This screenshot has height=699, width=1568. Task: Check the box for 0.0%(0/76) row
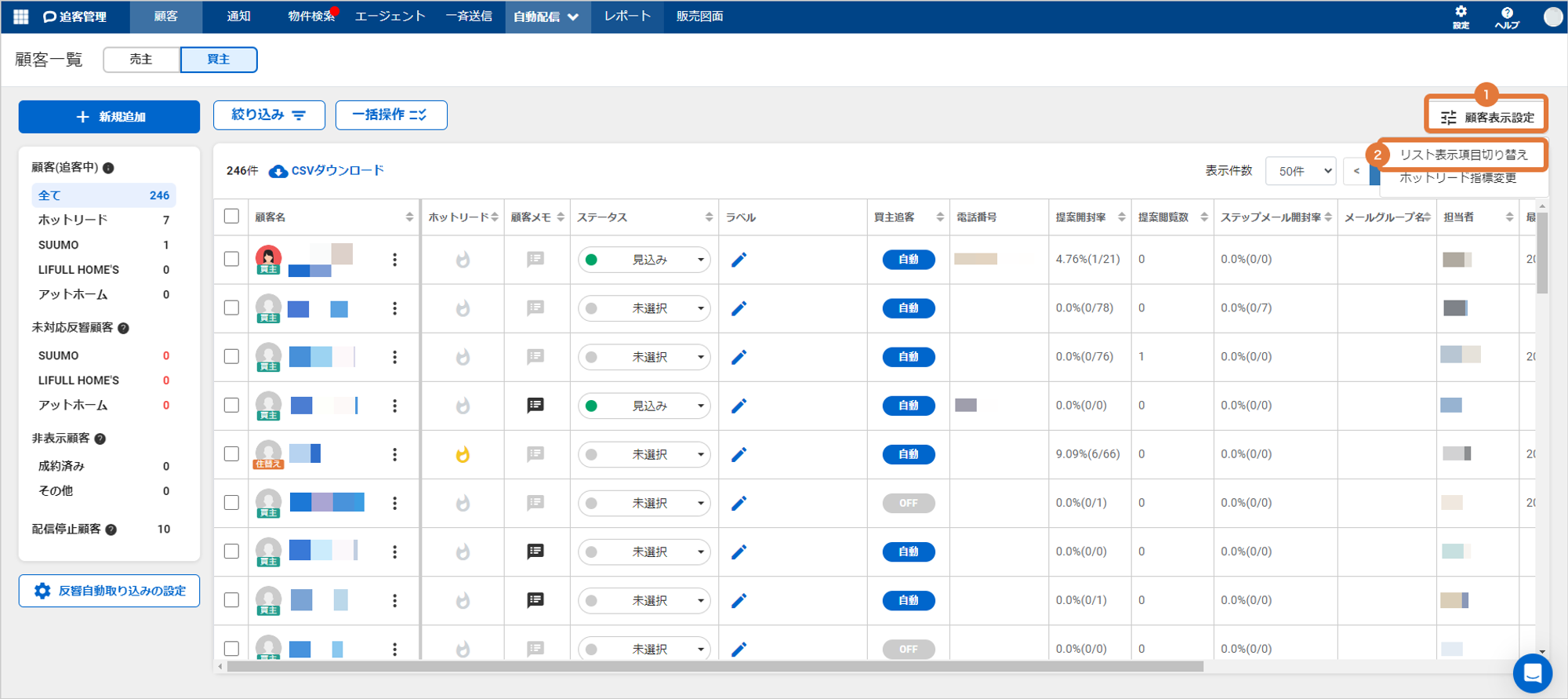tap(231, 356)
